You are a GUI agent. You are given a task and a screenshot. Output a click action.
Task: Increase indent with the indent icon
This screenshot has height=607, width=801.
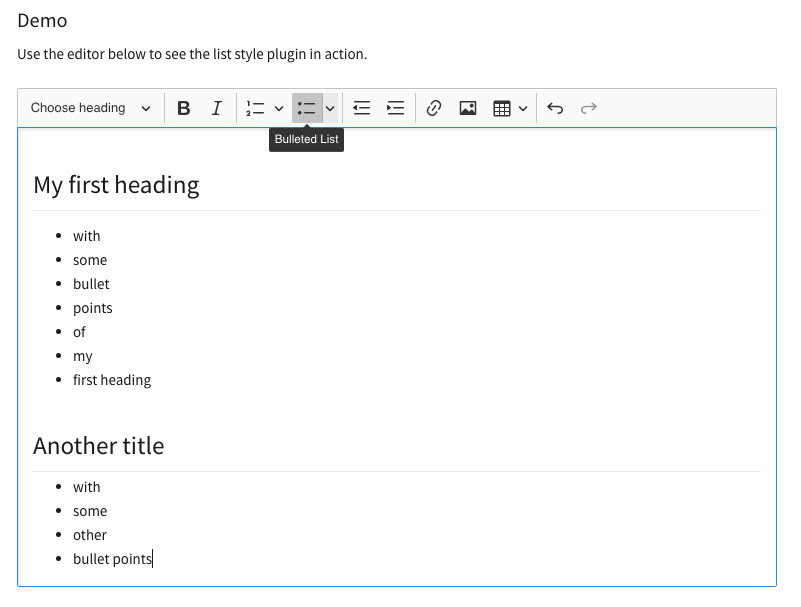(x=395, y=108)
